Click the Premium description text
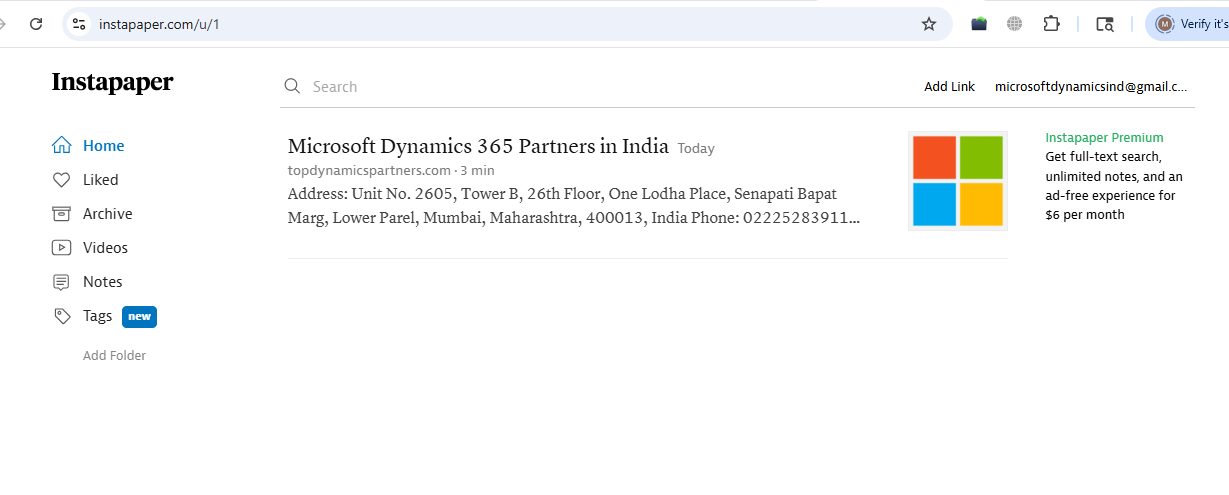 pos(1114,186)
